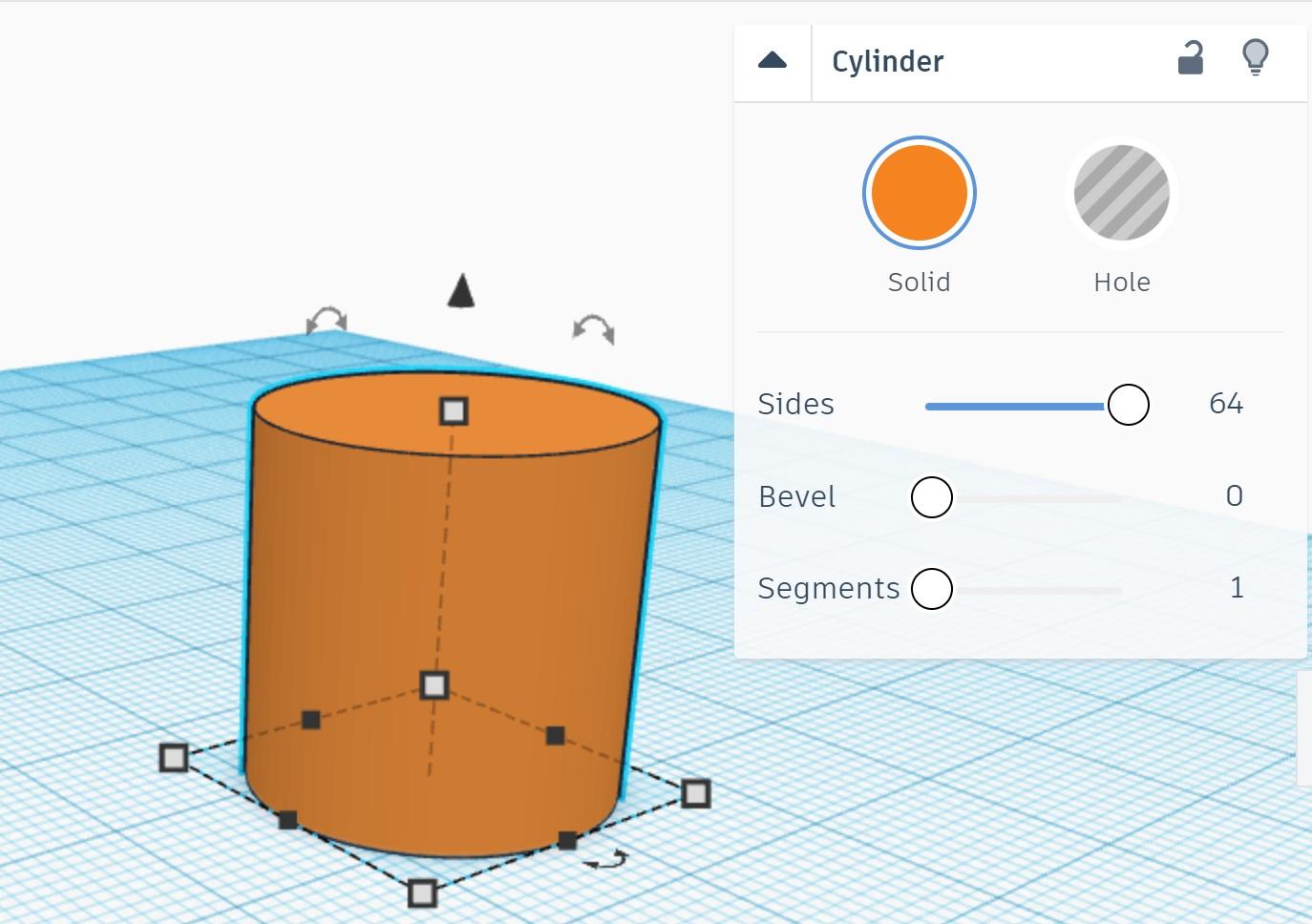Viewport: 1312px width, 924px height.
Task: Select the orange Solid color swatch
Action: 919,193
